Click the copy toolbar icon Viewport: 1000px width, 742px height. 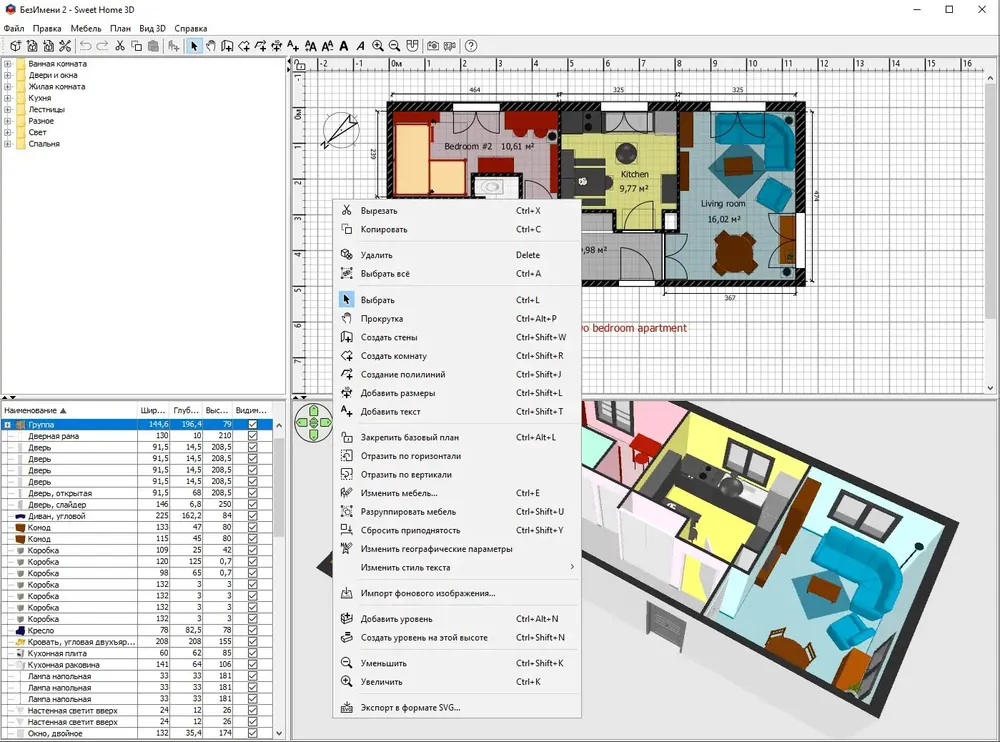tap(136, 46)
